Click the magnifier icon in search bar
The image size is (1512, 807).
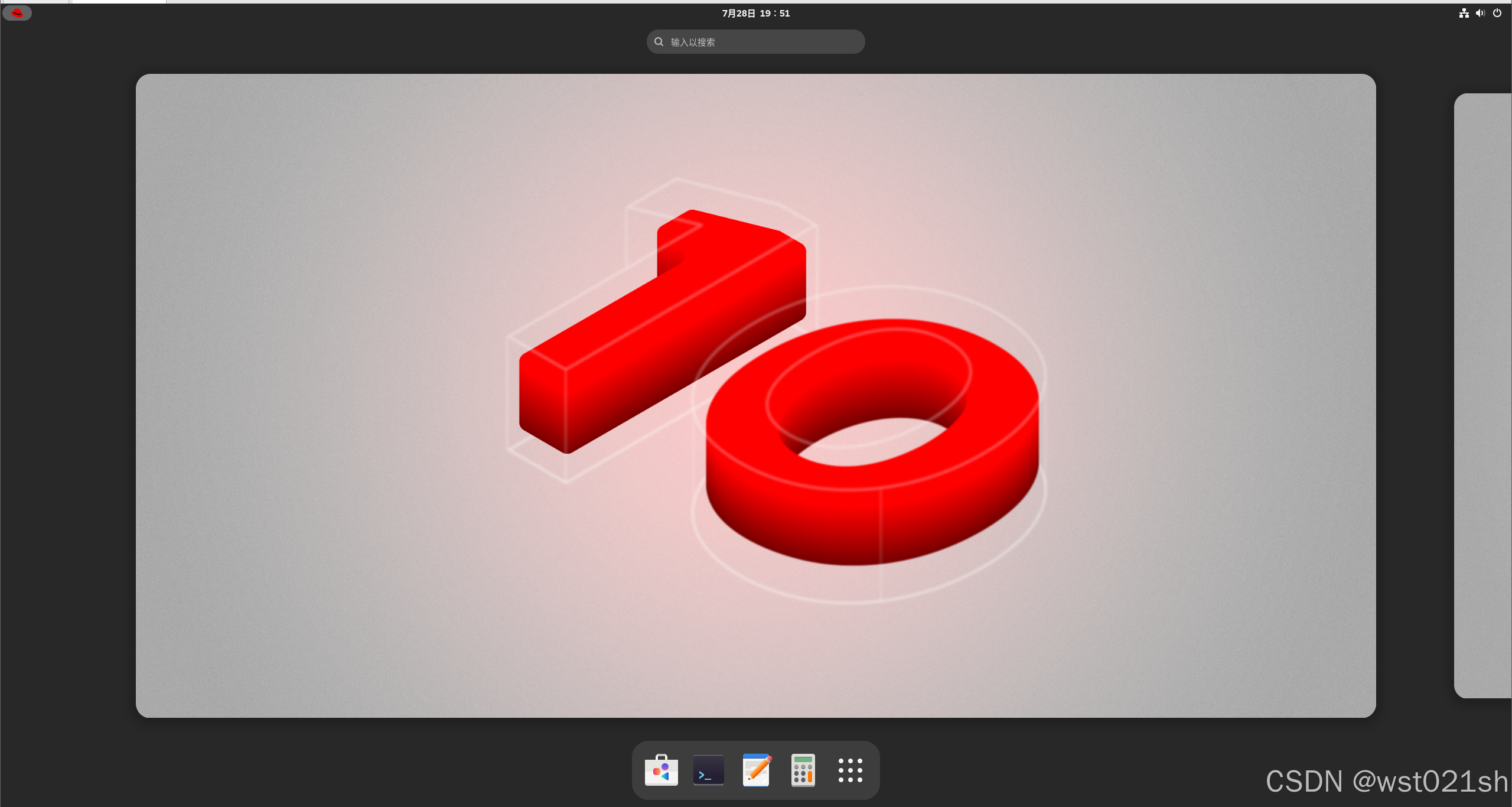pyautogui.click(x=659, y=42)
